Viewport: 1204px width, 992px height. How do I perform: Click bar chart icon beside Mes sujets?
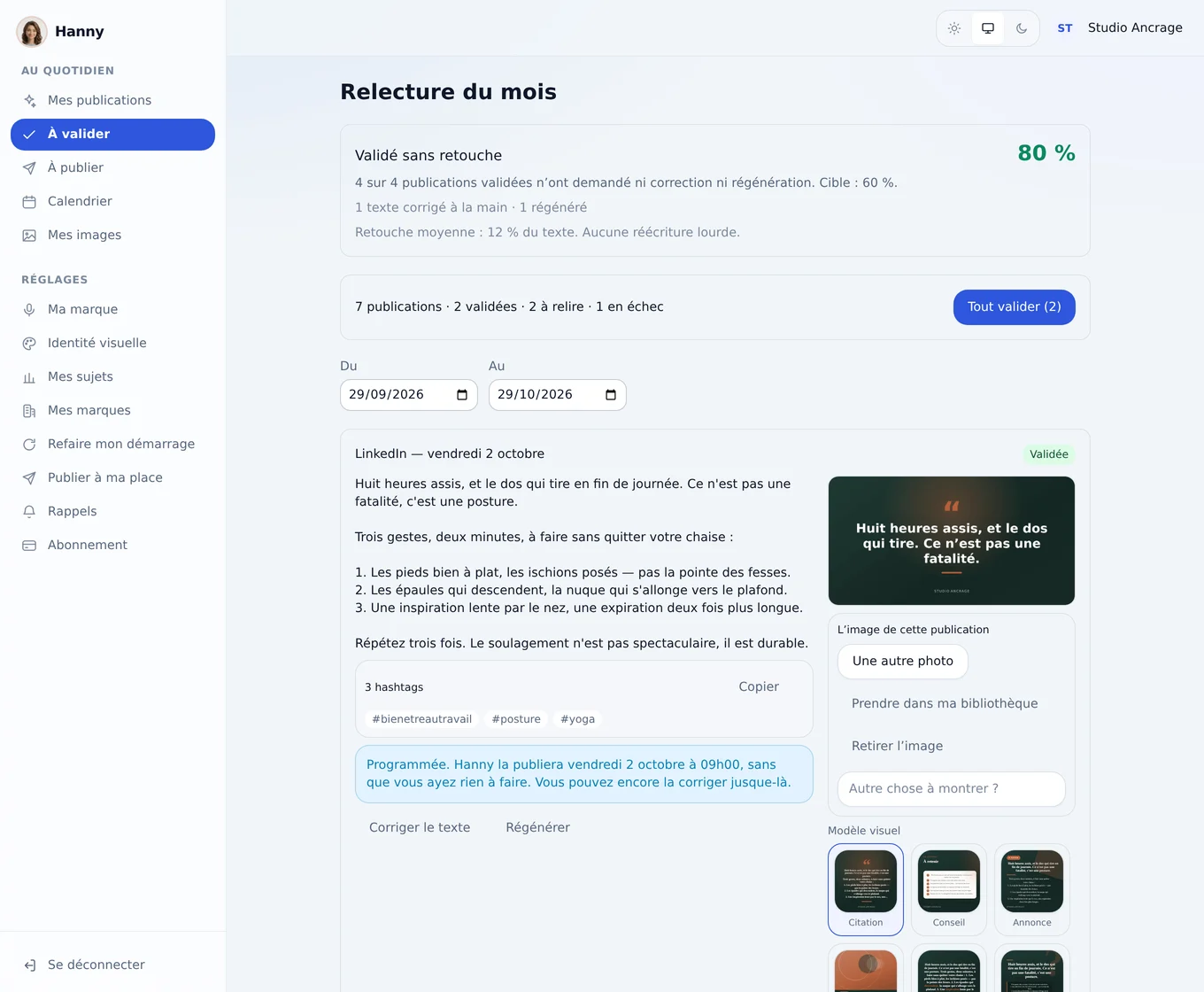(29, 376)
